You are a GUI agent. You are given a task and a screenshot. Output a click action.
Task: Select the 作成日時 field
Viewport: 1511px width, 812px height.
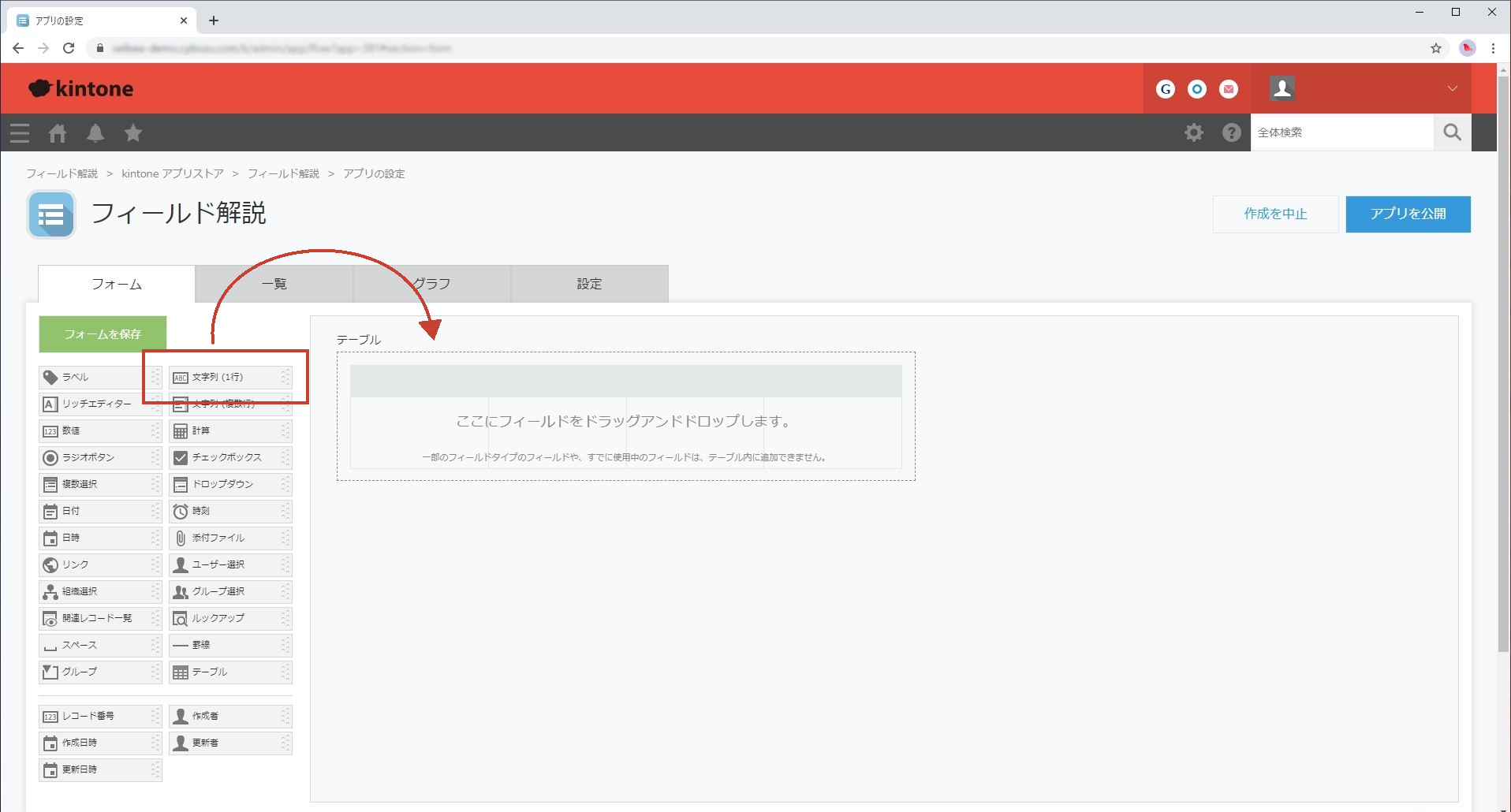coord(100,743)
